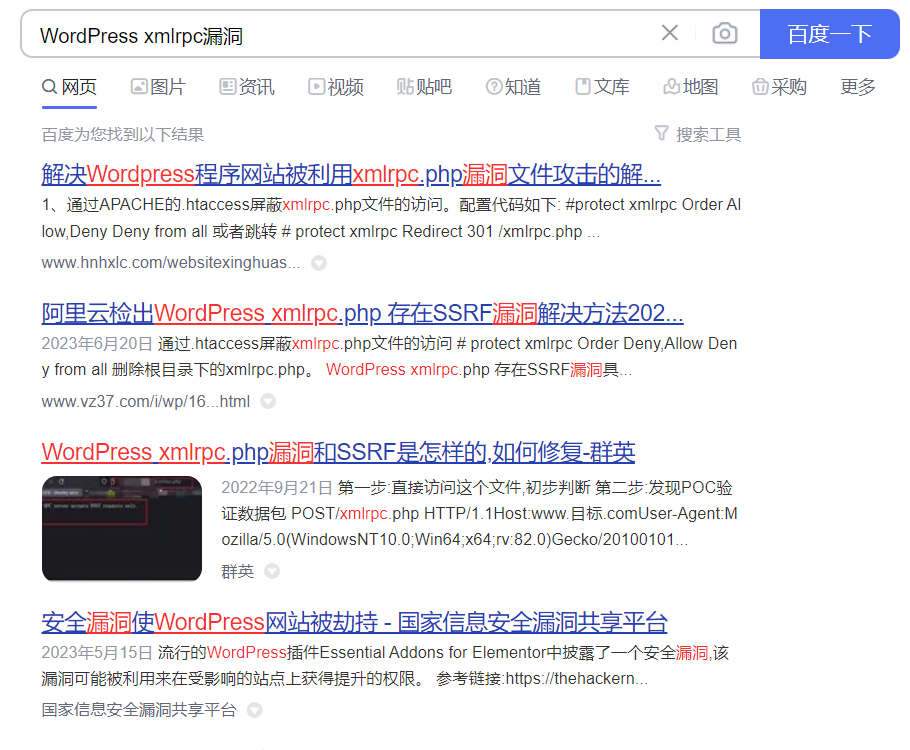
Task: Open the 贴吧 tab
Action: [424, 87]
